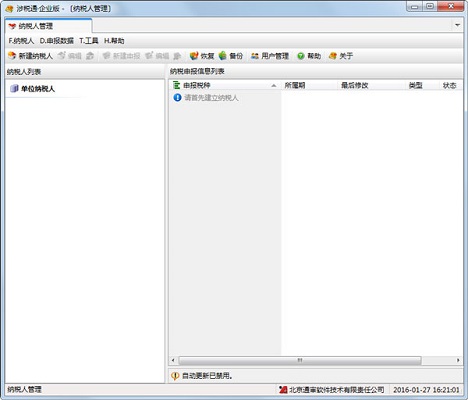The height and width of the screenshot is (400, 468).
Task: Open the T.工具 menu
Action: tap(89, 41)
